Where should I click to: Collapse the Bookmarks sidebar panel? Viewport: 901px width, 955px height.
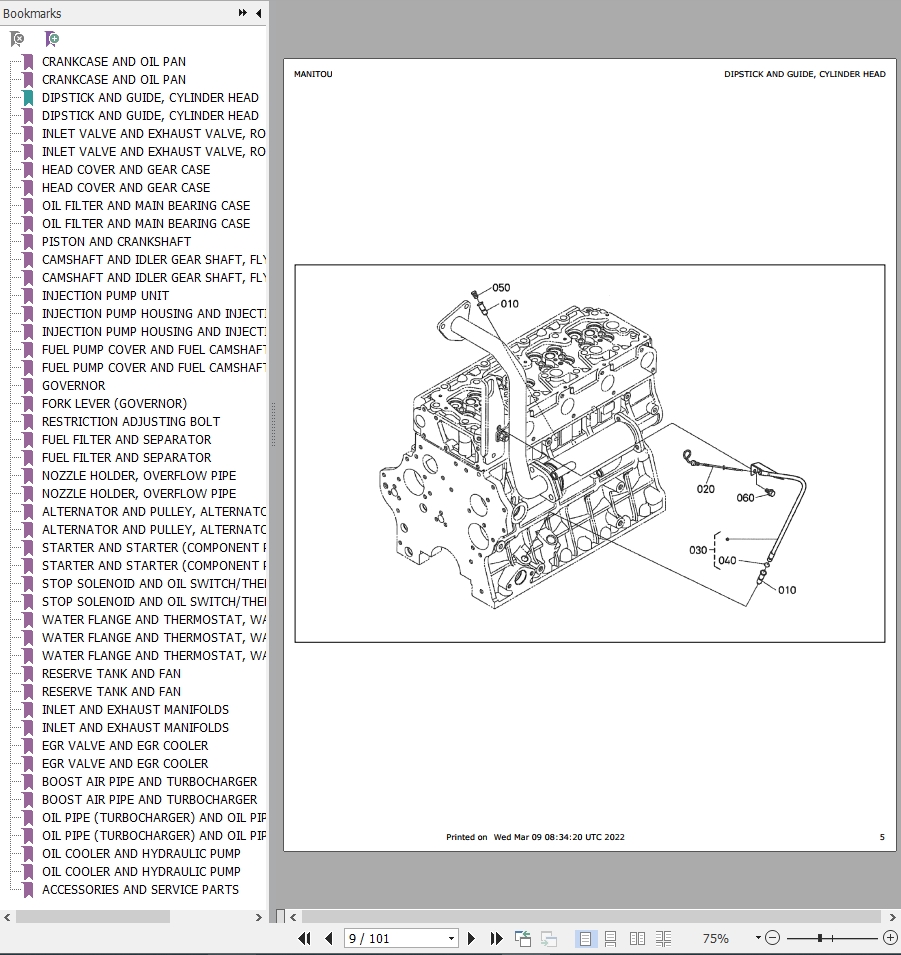click(257, 13)
